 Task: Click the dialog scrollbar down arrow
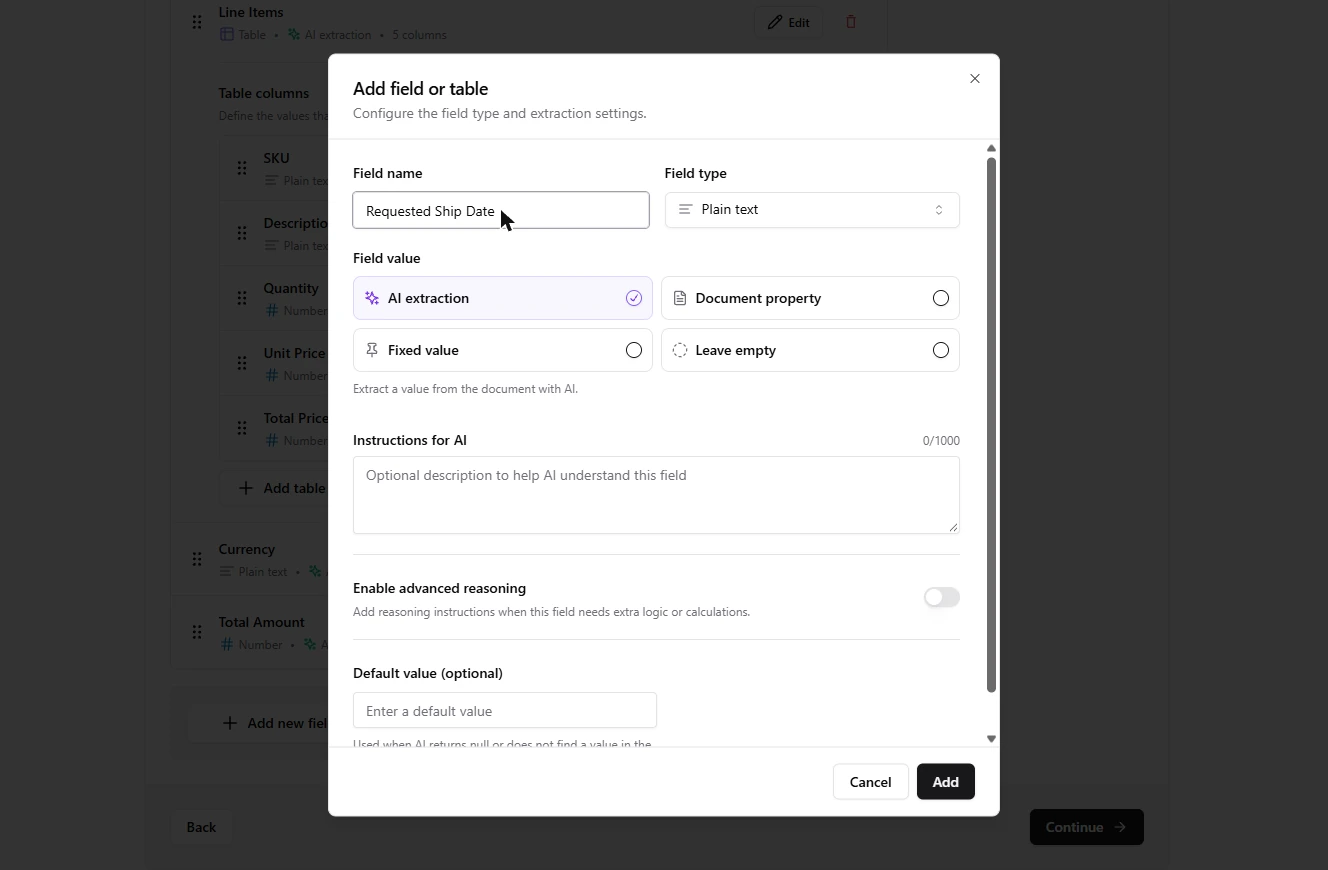pyautogui.click(x=991, y=739)
